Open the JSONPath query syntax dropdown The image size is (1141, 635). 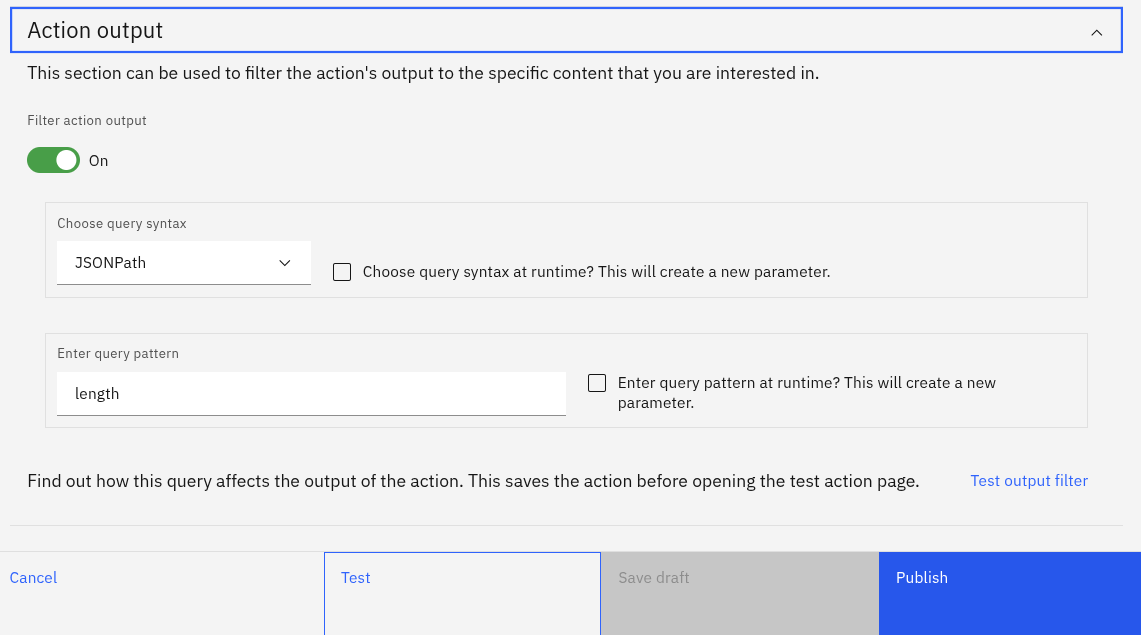click(184, 263)
